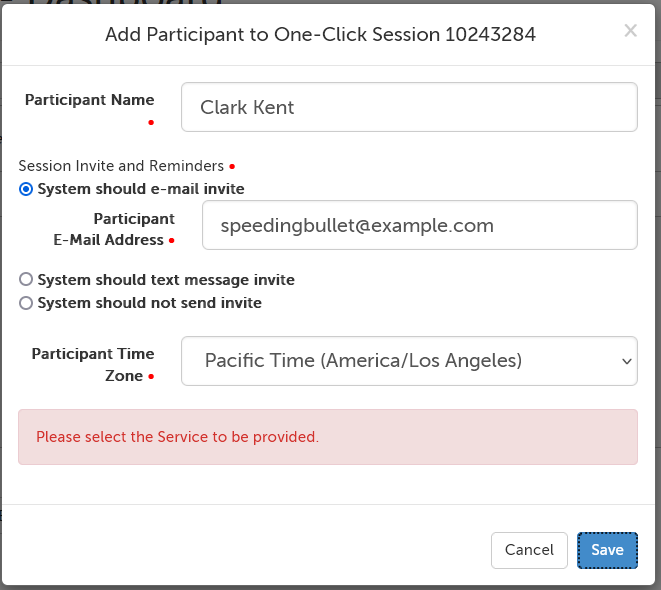
Task: Click the dialog title with session number
Action: click(x=320, y=35)
